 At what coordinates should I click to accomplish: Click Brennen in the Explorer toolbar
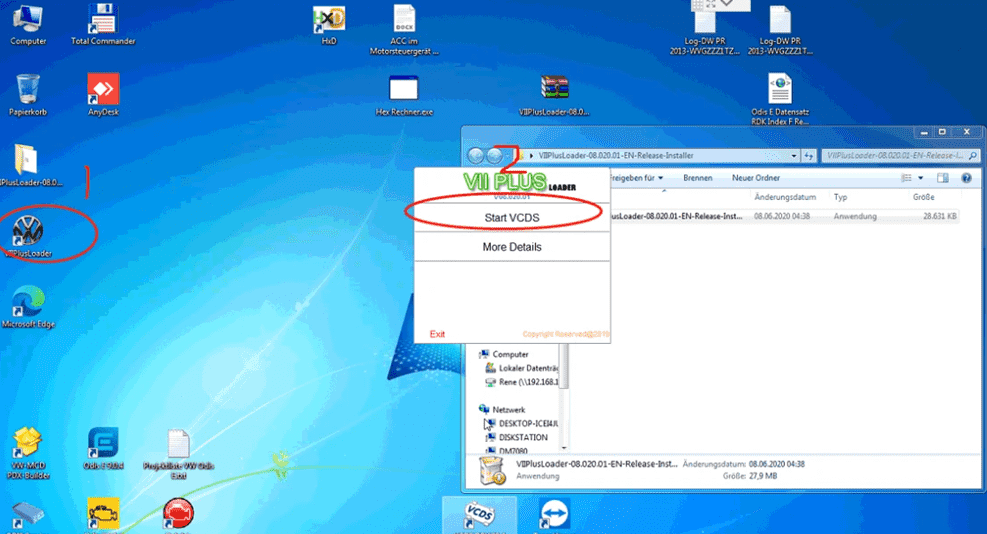coord(698,178)
